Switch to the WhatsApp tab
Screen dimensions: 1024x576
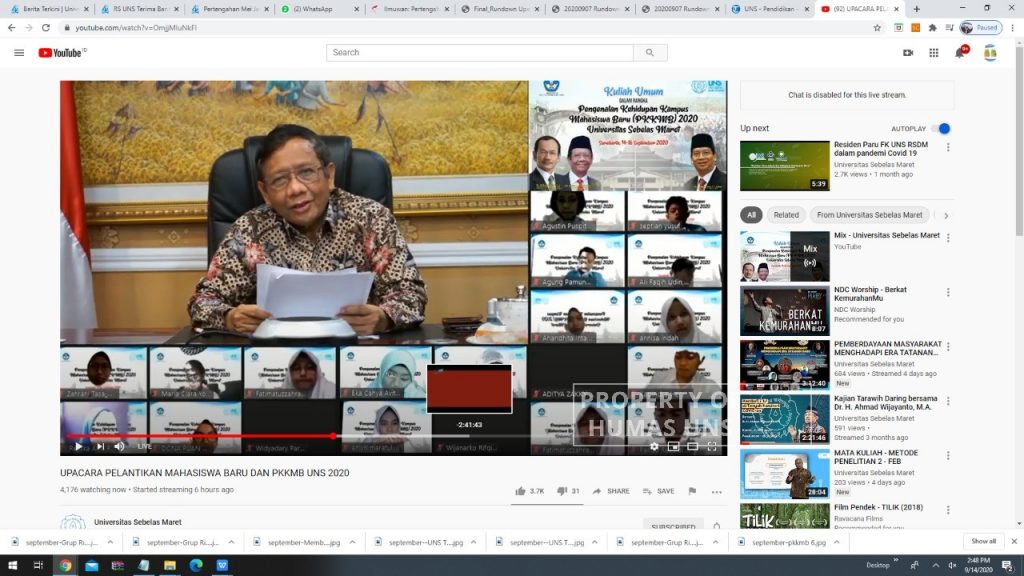[320, 9]
